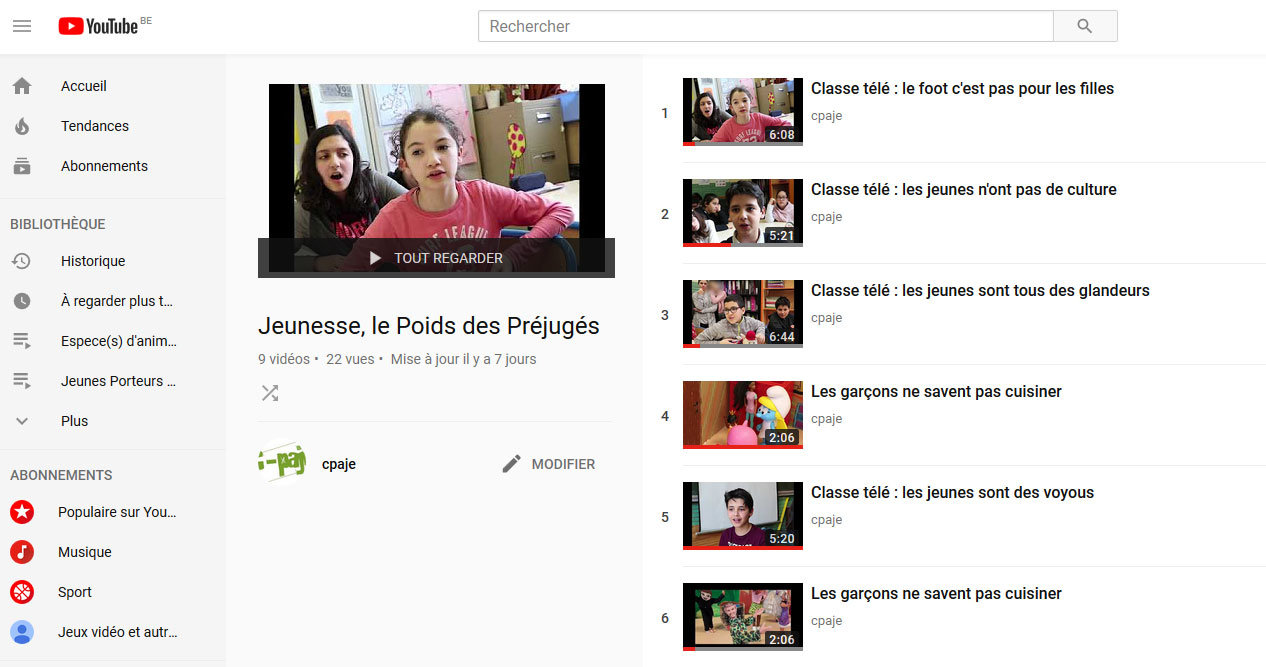Image resolution: width=1266 pixels, height=667 pixels.
Task: Click the Jeux vidéo et autres icon
Action: point(22,632)
